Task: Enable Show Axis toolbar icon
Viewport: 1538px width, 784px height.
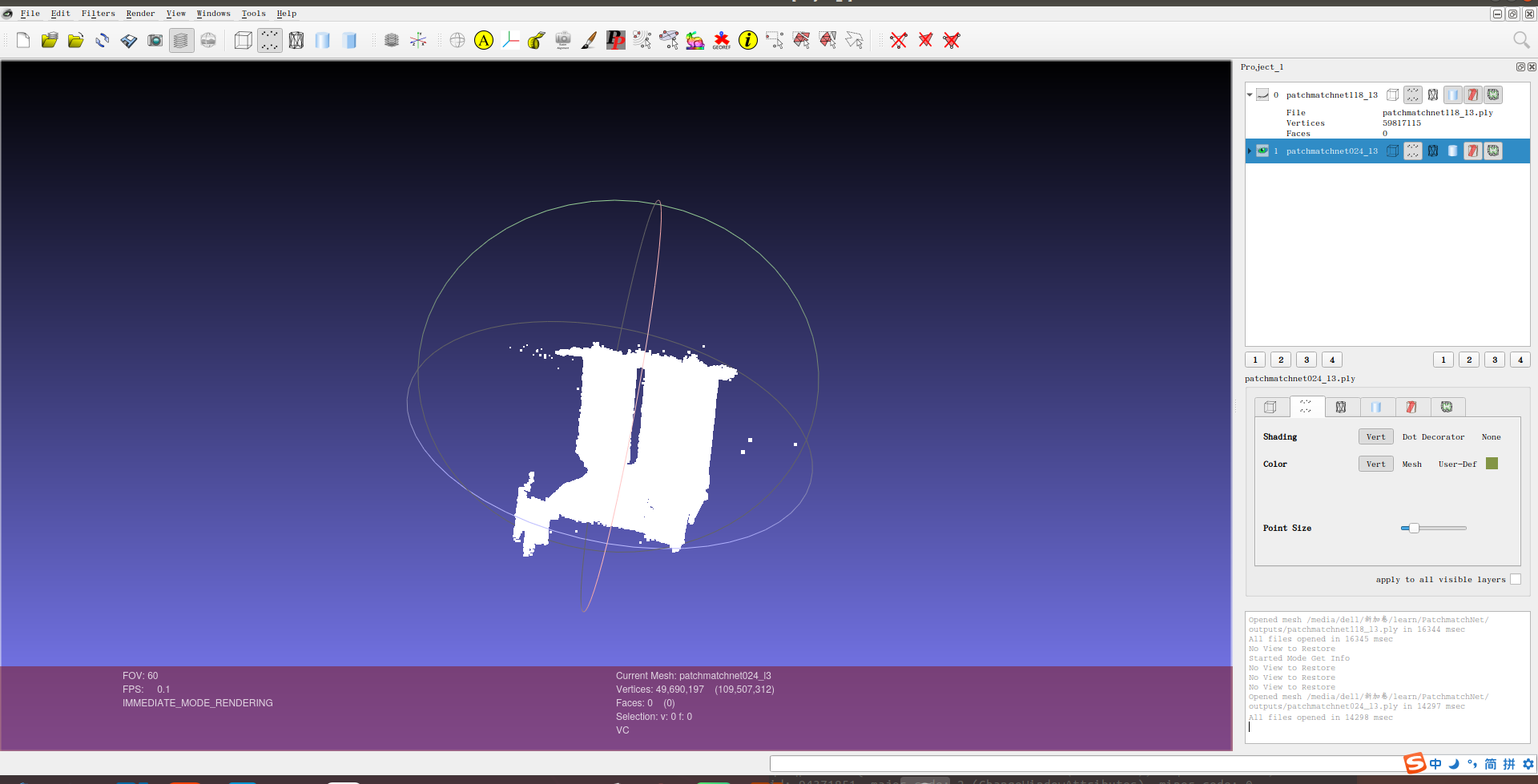Action: (x=418, y=40)
